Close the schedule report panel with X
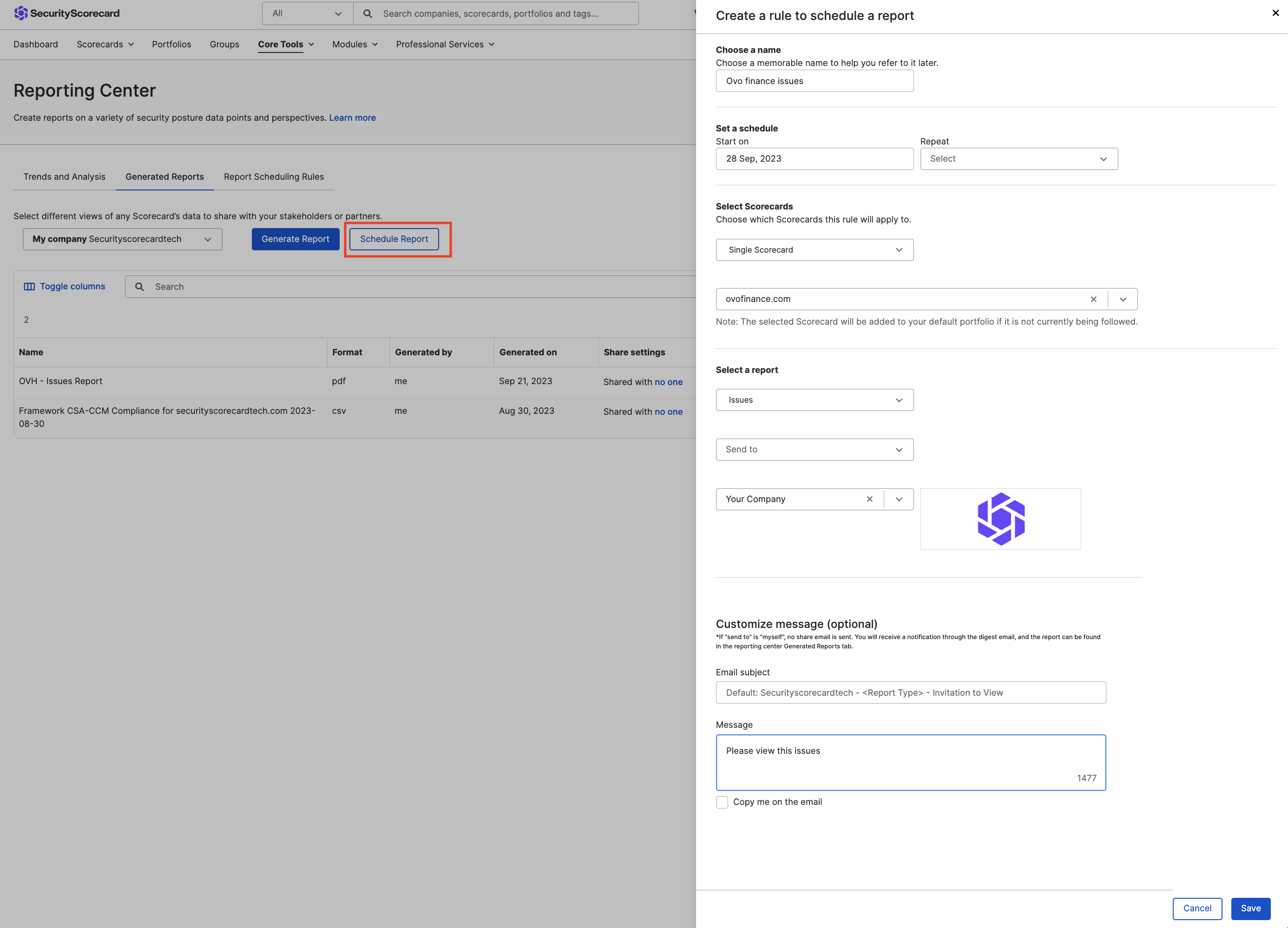1288x928 pixels. coord(1275,13)
